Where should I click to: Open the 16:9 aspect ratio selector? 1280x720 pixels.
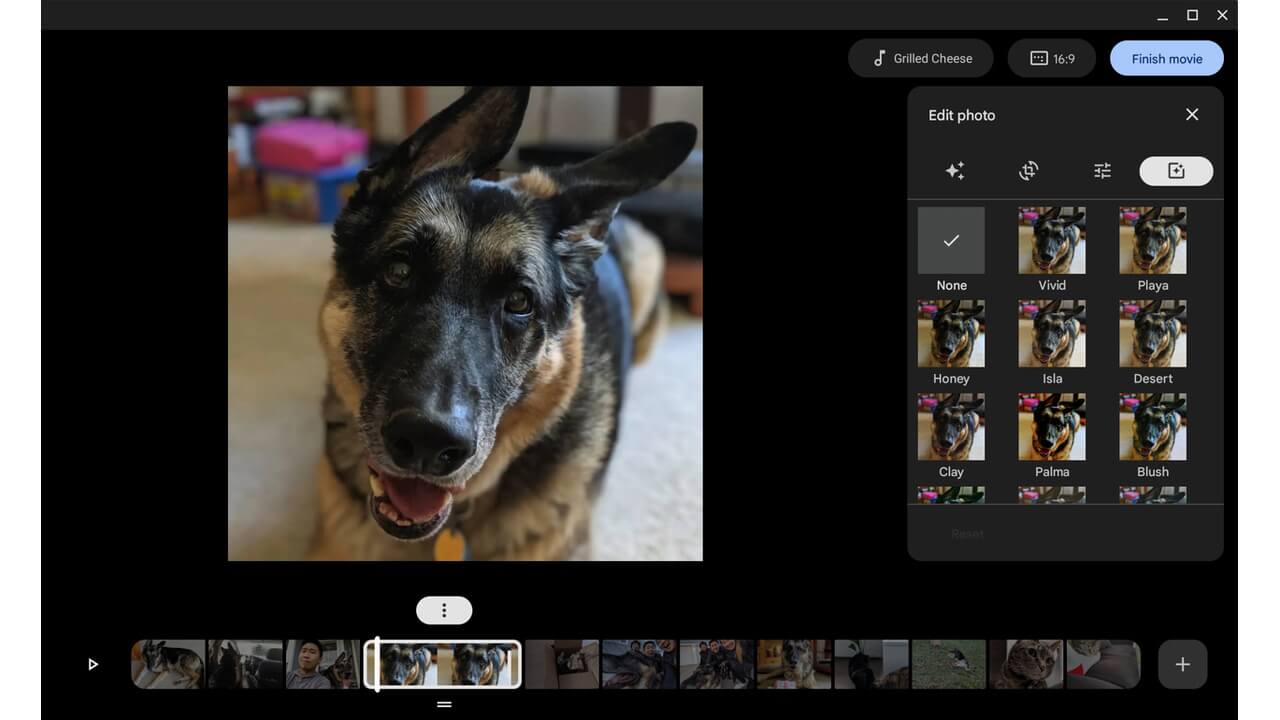tap(1051, 58)
